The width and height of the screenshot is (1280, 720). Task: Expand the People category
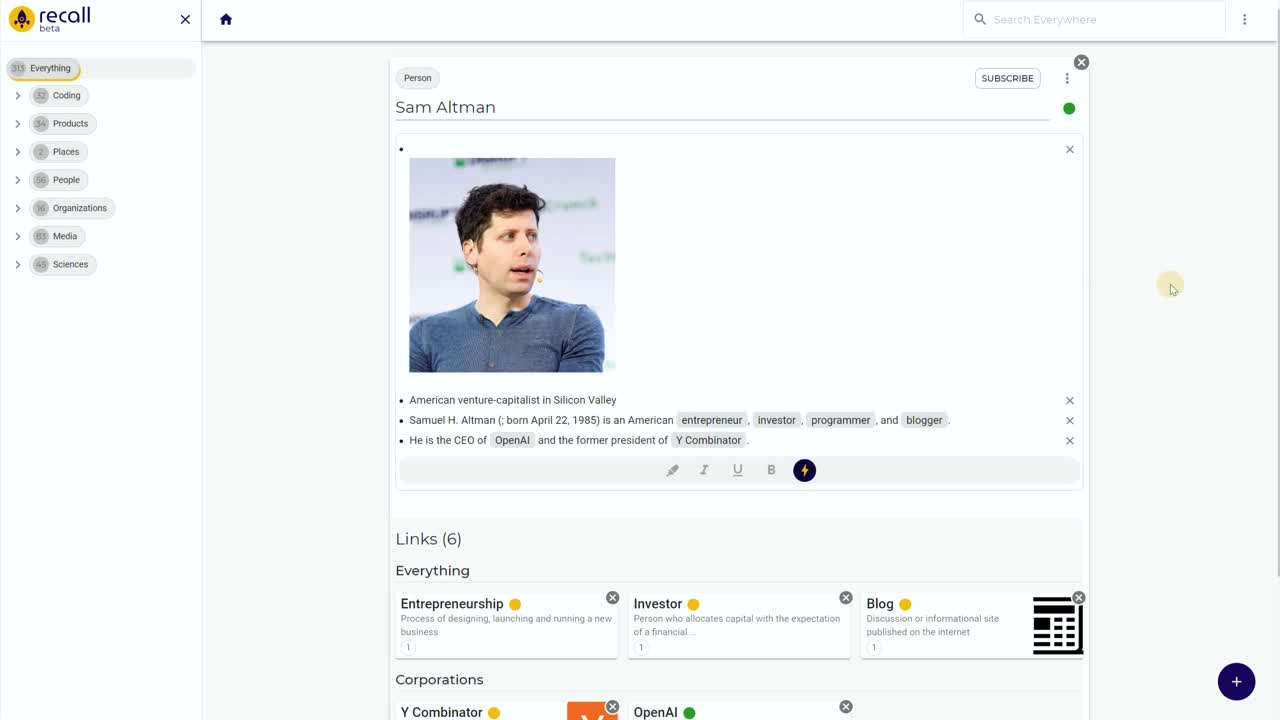tap(17, 180)
